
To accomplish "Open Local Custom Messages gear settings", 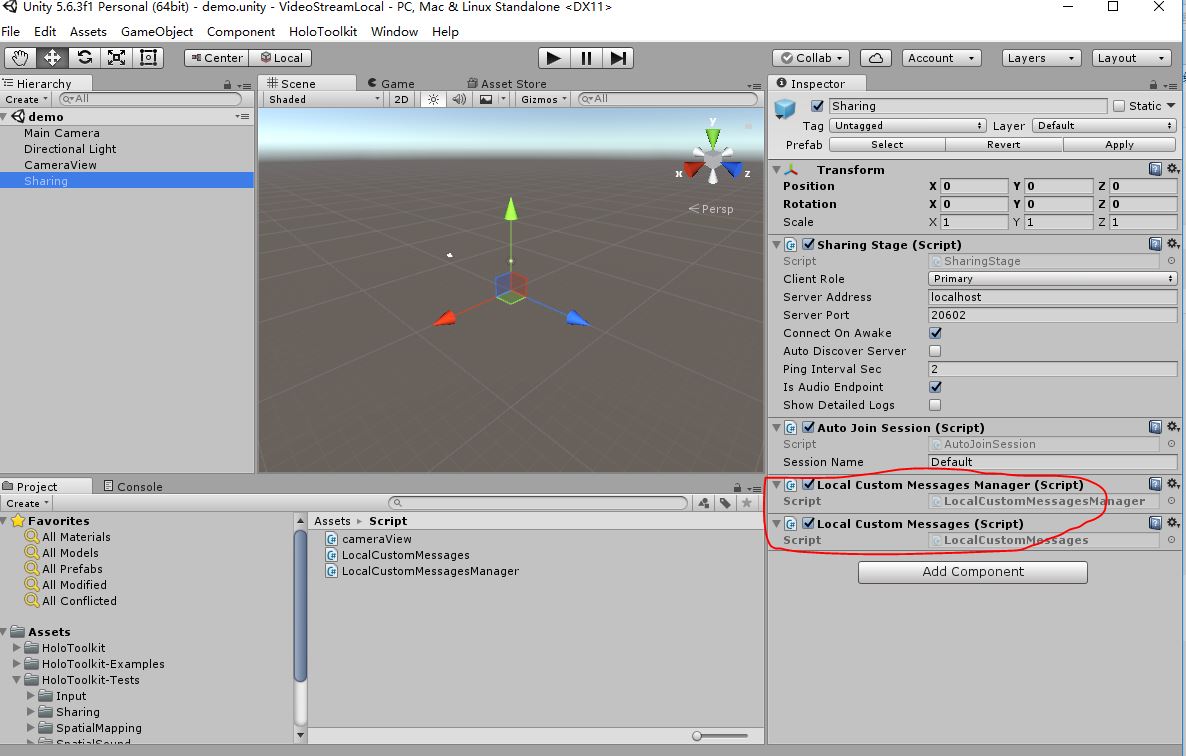I will click(1172, 522).
